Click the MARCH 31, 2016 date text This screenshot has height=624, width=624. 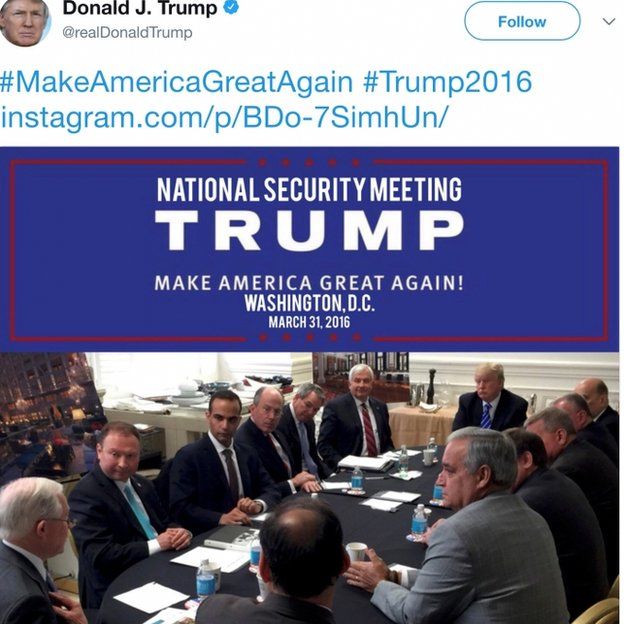(309, 322)
